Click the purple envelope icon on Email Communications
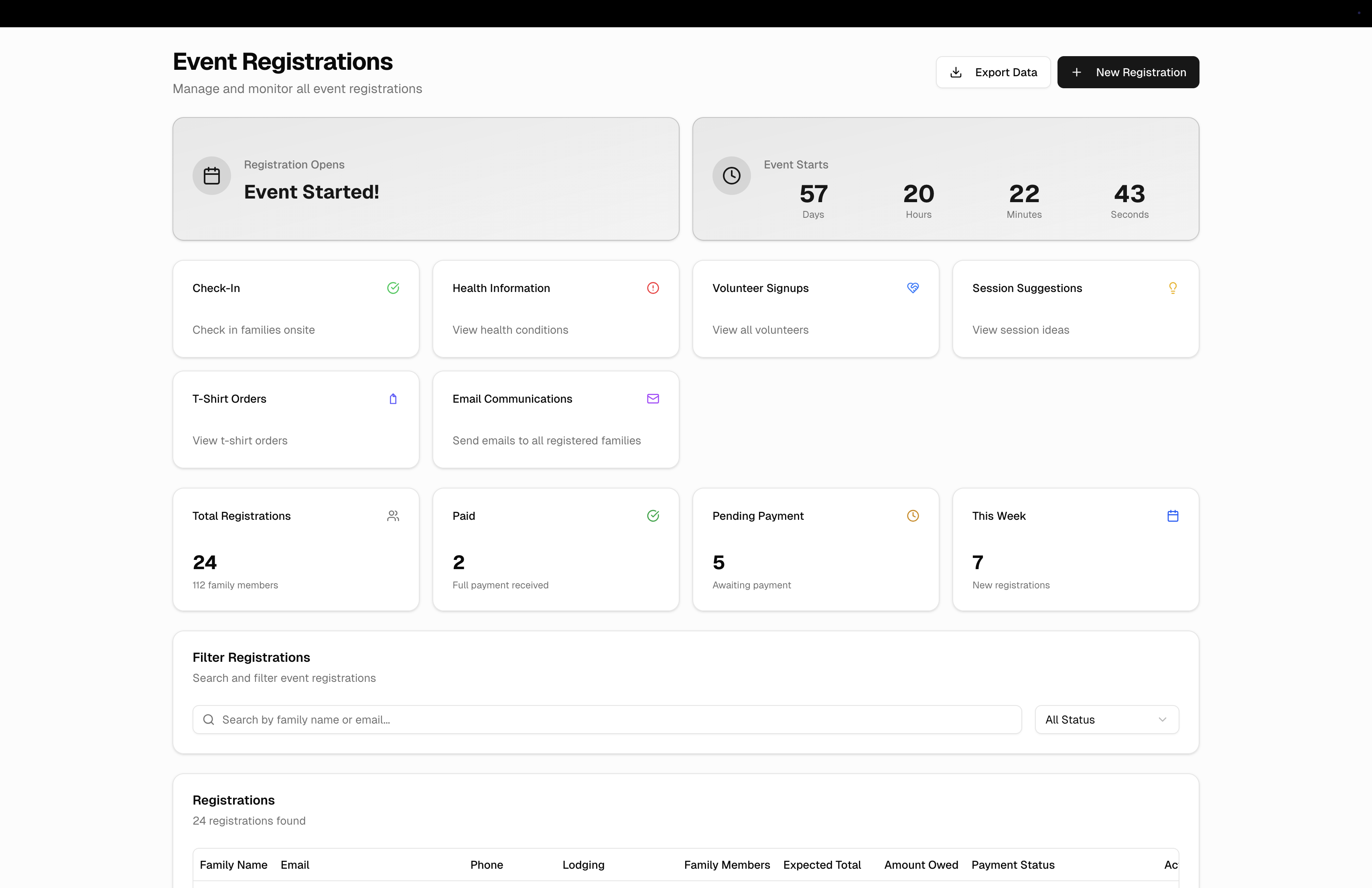The width and height of the screenshot is (1372, 888). point(653,399)
